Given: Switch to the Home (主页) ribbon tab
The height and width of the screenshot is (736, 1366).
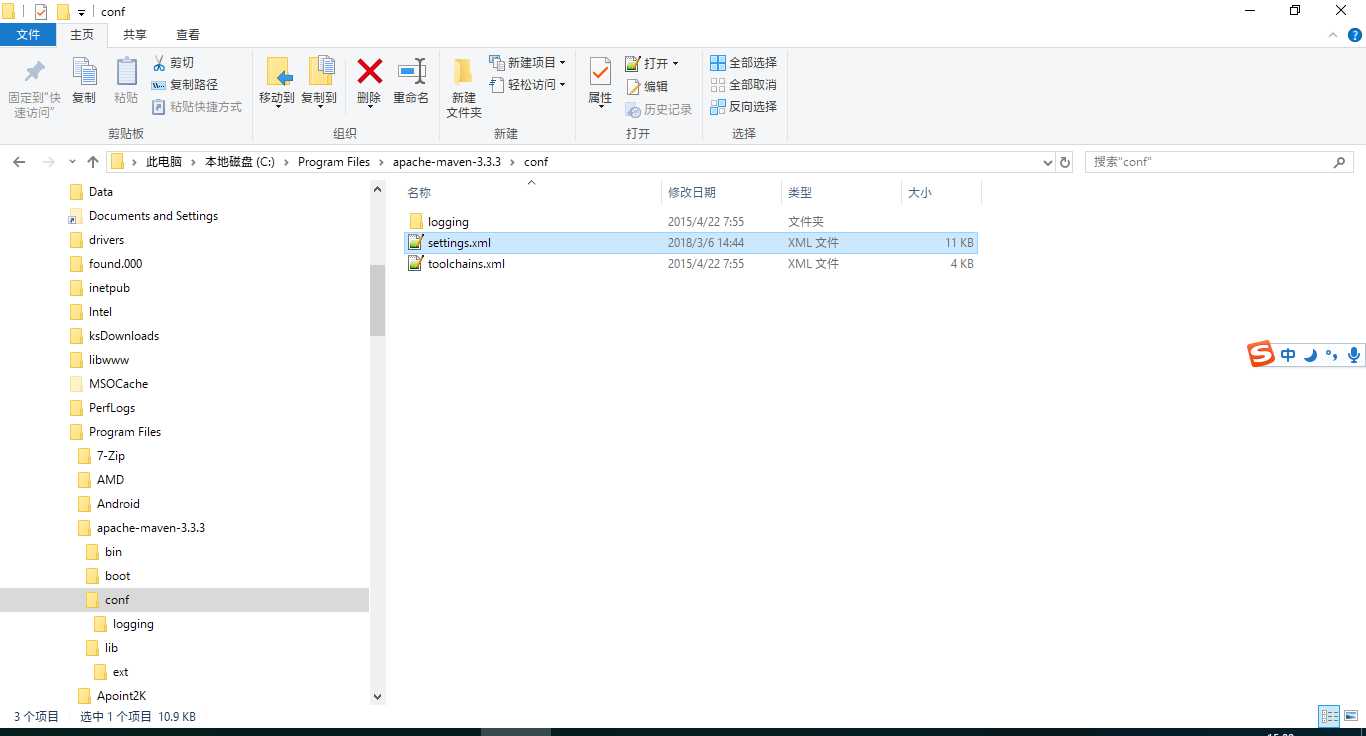Looking at the screenshot, I should coord(82,35).
